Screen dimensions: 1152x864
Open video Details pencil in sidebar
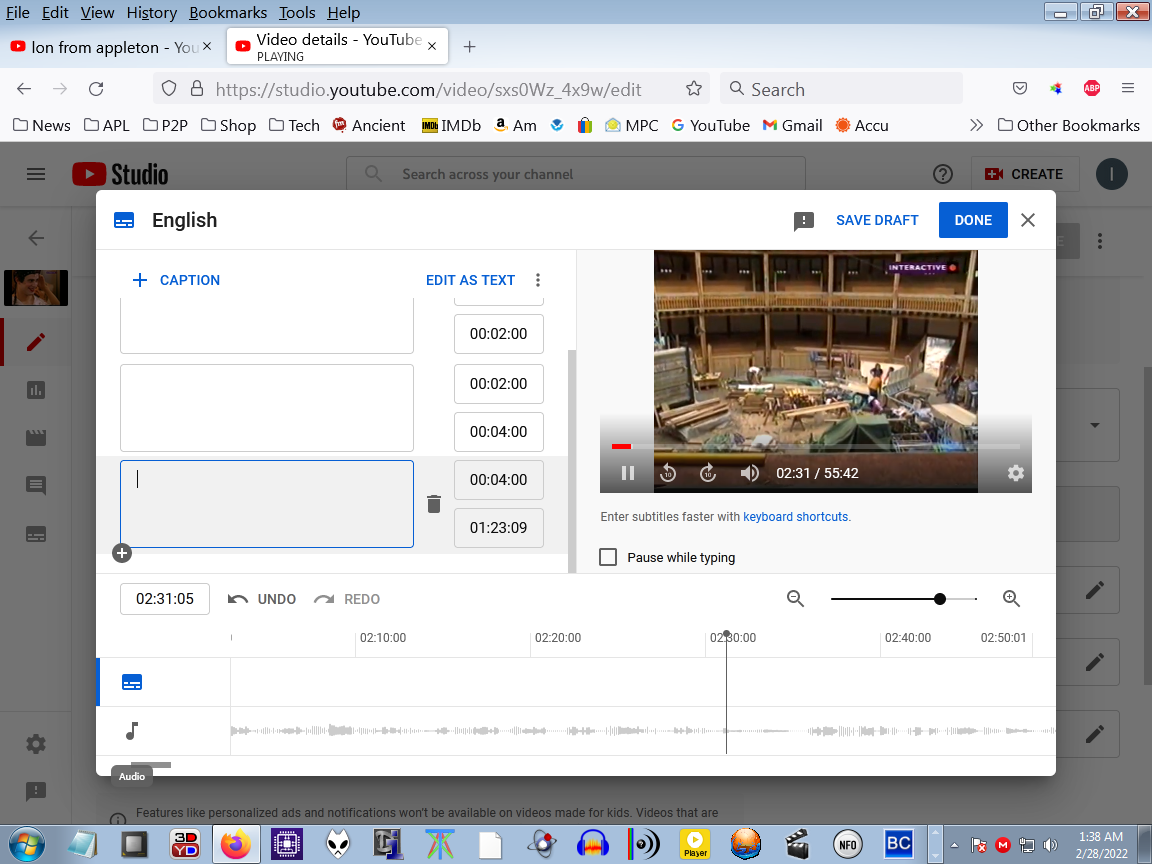pos(36,342)
